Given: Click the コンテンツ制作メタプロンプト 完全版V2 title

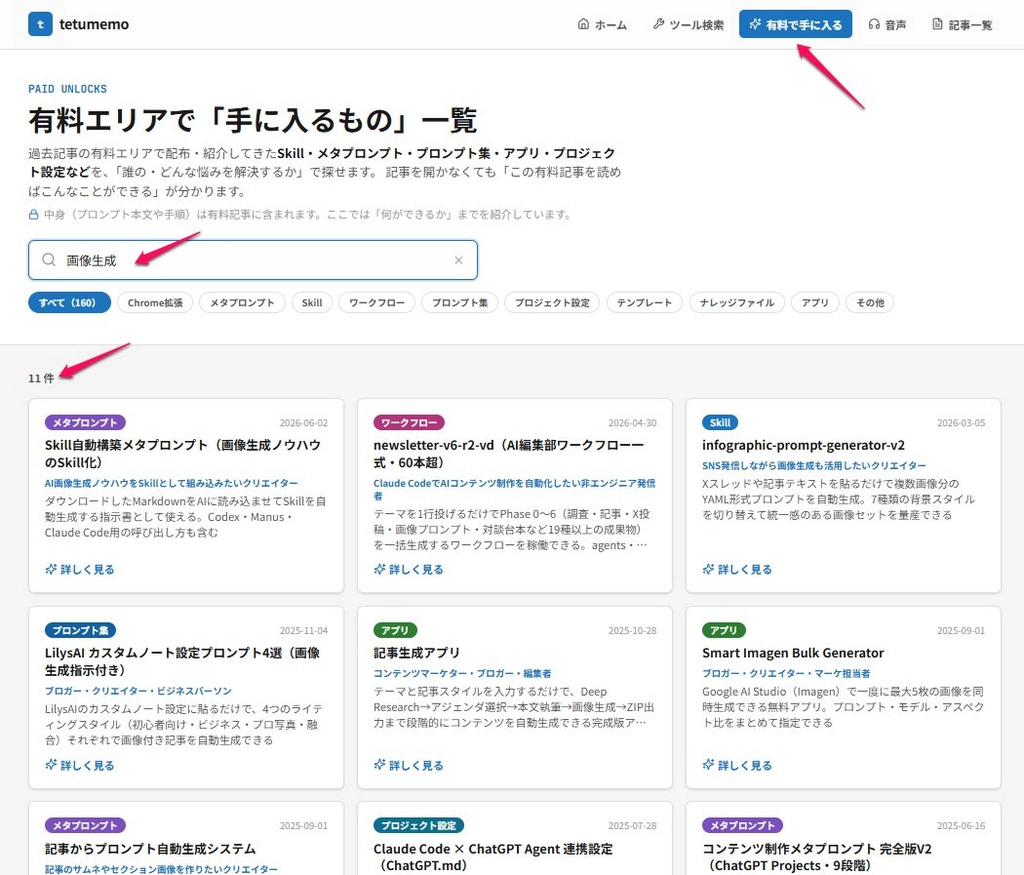Looking at the screenshot, I should click(817, 857).
